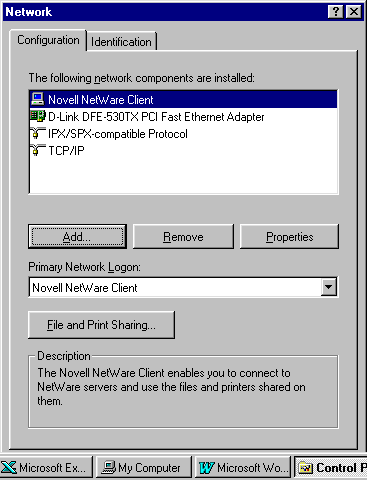Click the Control Panel taskbar button

tap(331, 467)
